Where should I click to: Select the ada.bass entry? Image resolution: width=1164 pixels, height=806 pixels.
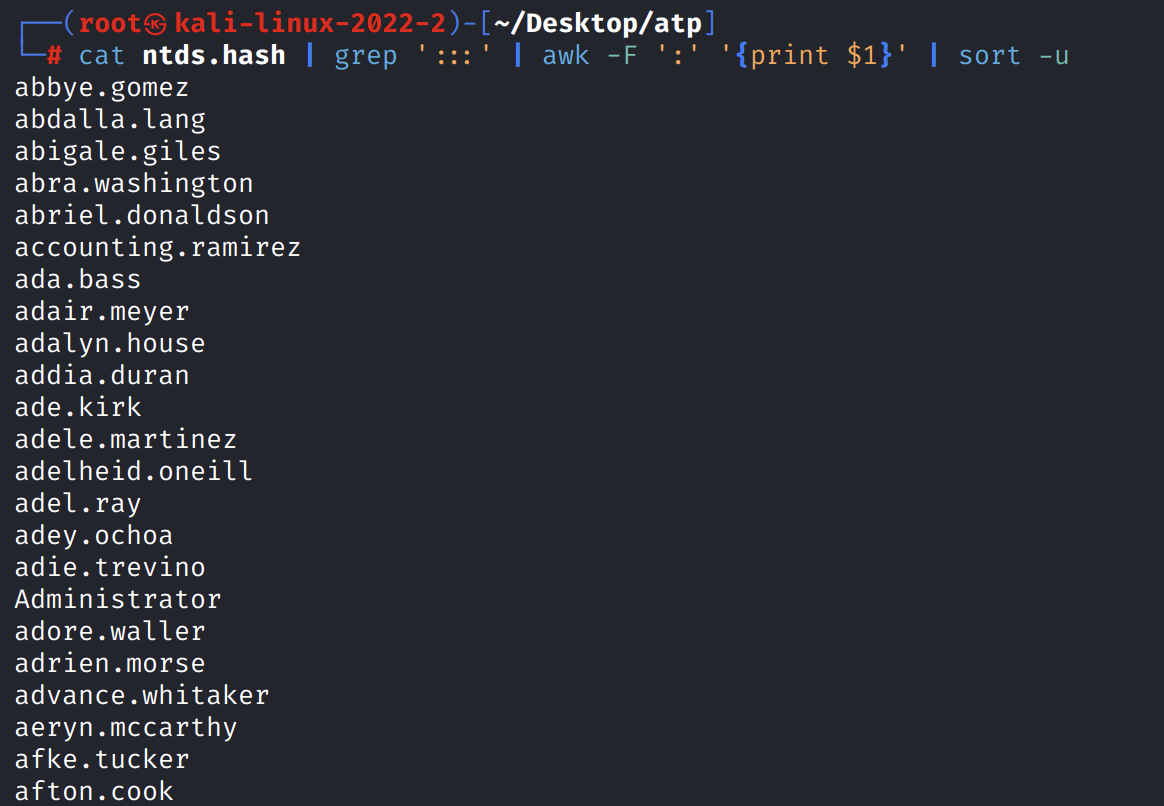[78, 279]
